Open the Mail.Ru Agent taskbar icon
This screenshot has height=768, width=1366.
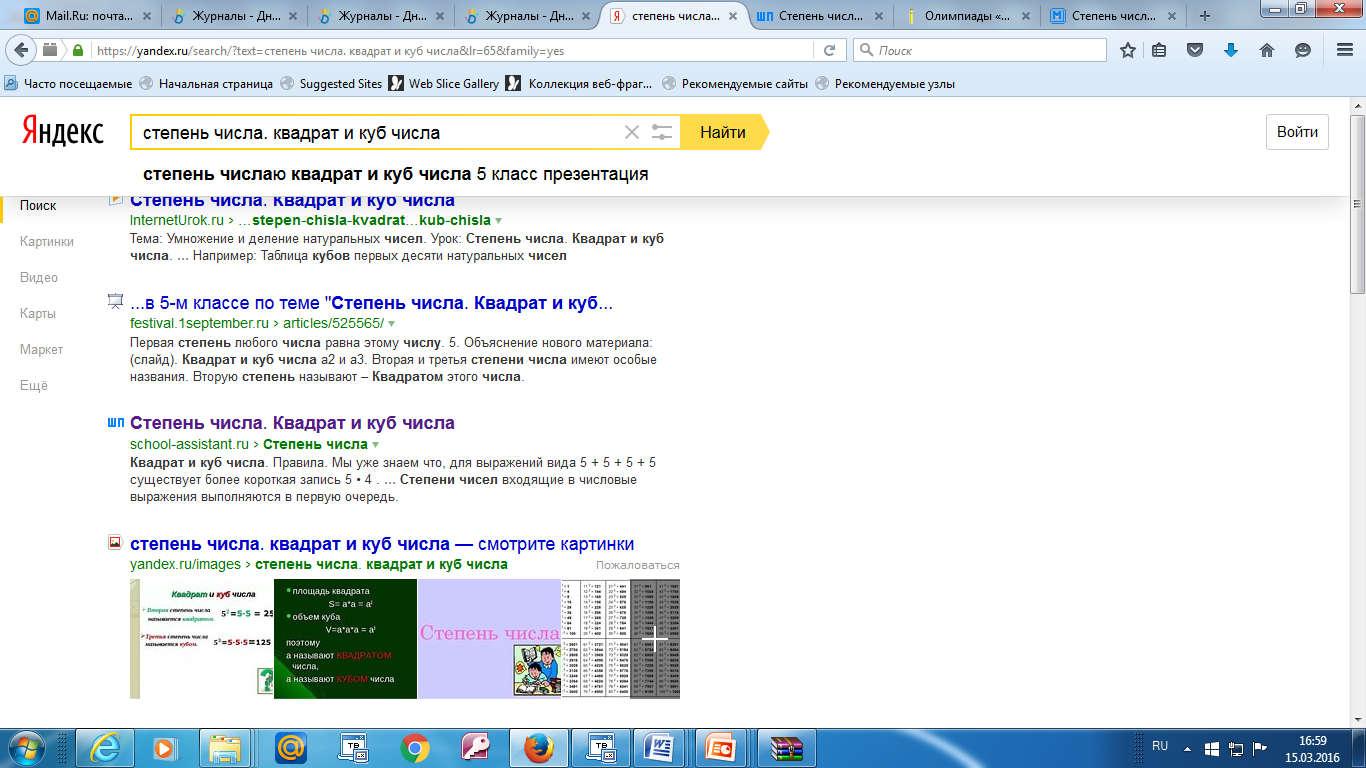(x=290, y=747)
